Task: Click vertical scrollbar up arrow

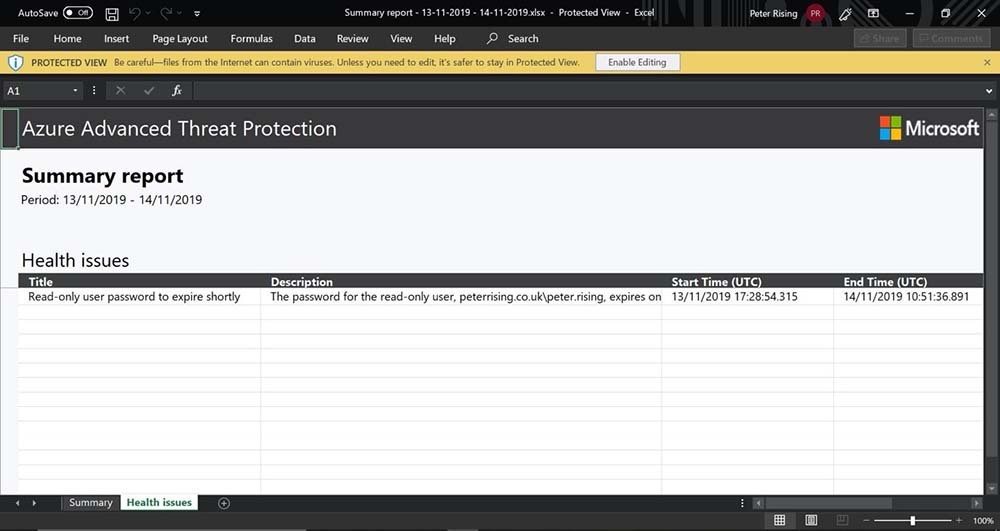Action: tap(991, 115)
